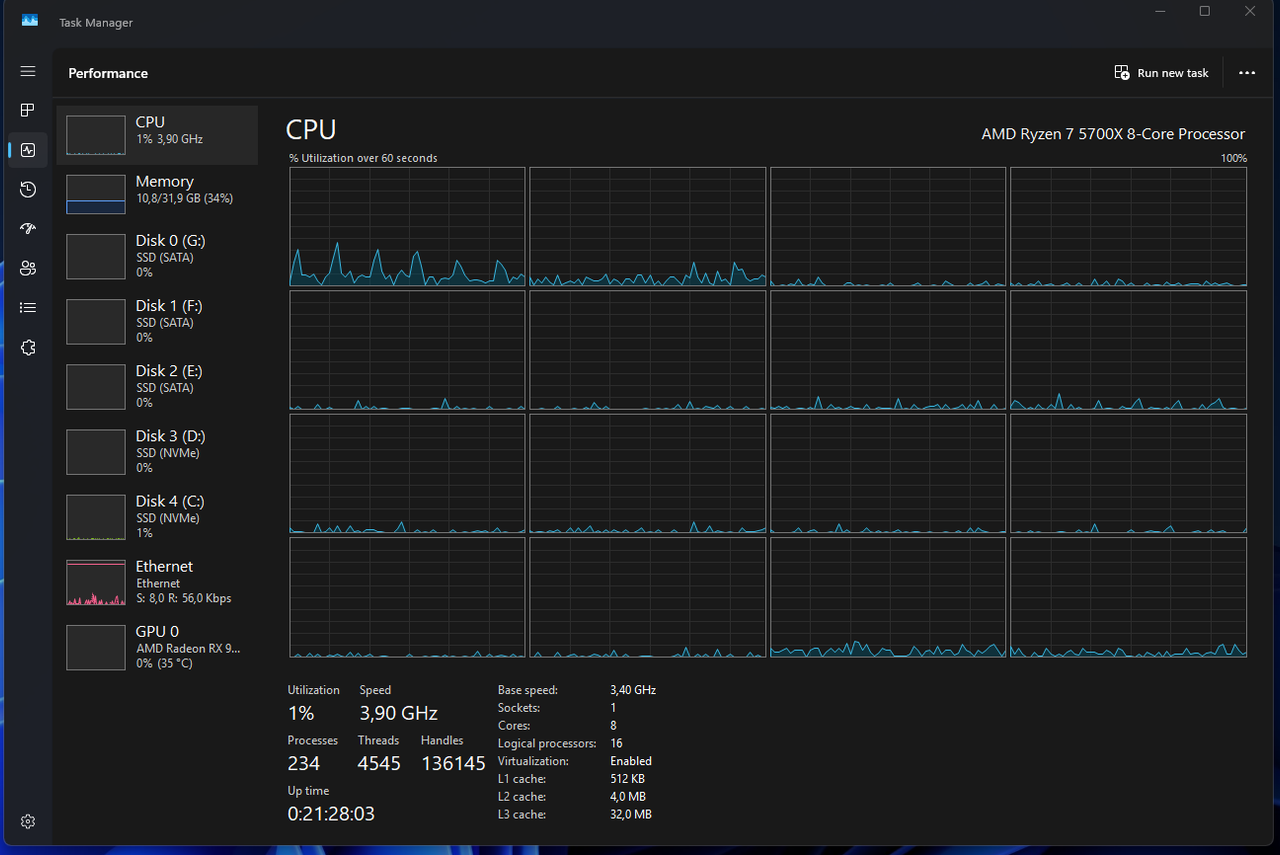Click the CPU mini graph thumbnail
The height and width of the screenshot is (855, 1280).
[96, 135]
